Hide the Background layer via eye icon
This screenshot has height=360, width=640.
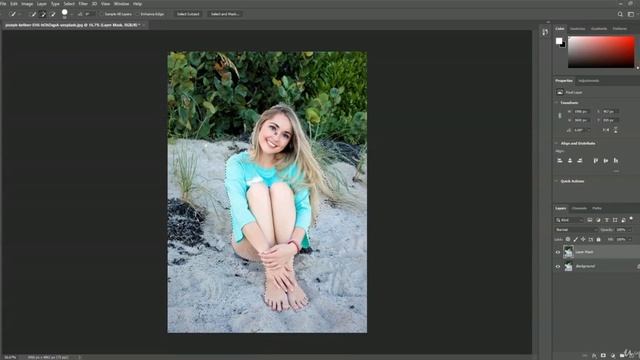coord(558,267)
